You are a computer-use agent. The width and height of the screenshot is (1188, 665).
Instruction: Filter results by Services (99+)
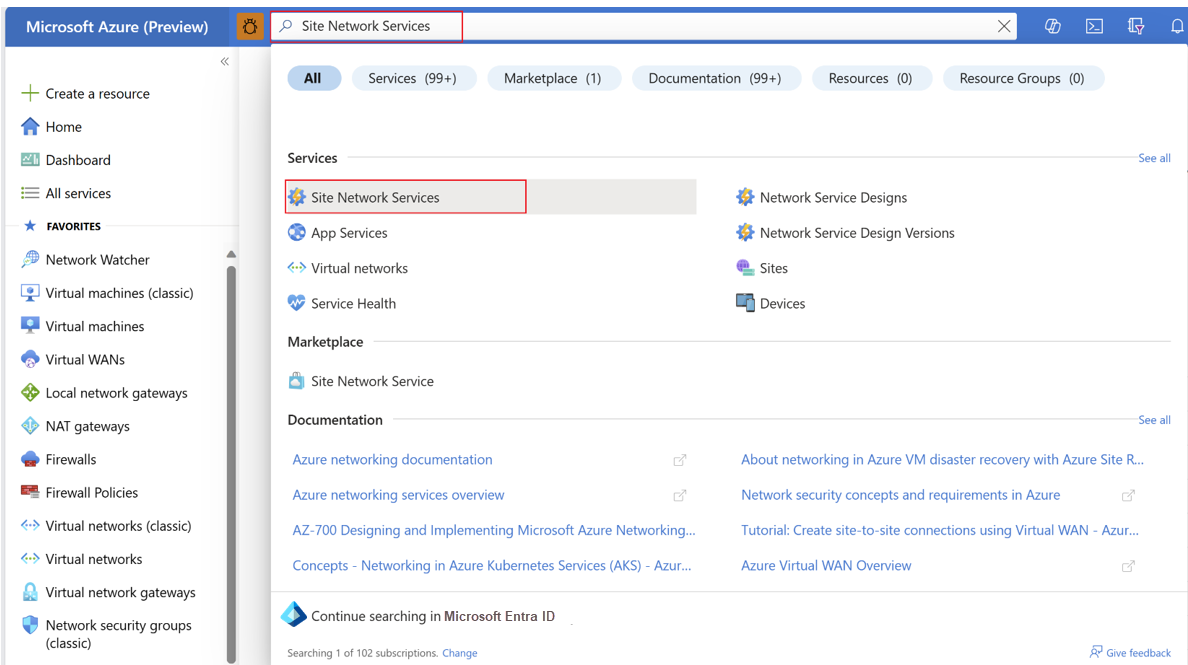click(x=412, y=78)
